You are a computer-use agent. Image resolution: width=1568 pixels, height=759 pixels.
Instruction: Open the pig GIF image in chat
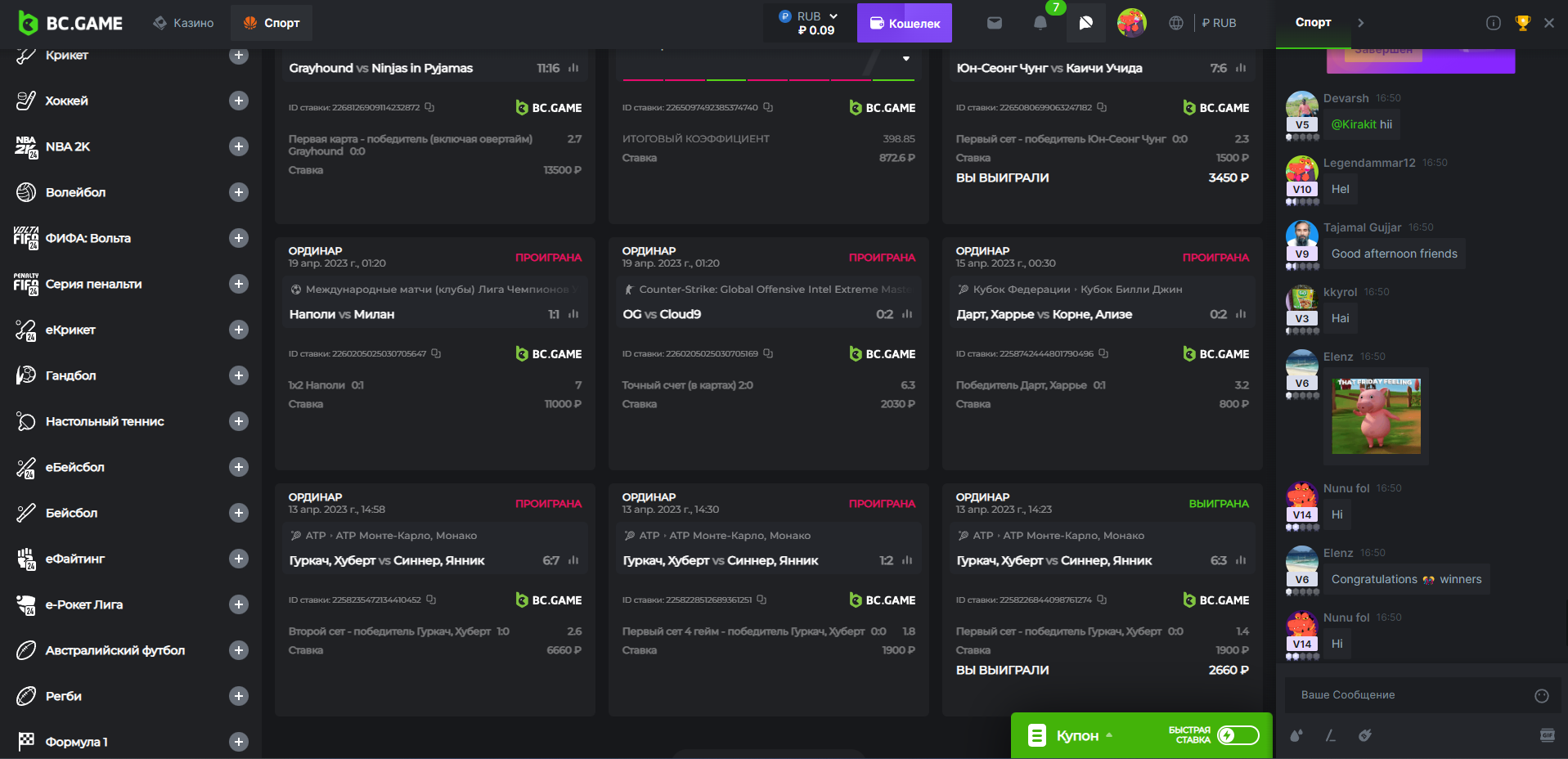tap(1377, 416)
